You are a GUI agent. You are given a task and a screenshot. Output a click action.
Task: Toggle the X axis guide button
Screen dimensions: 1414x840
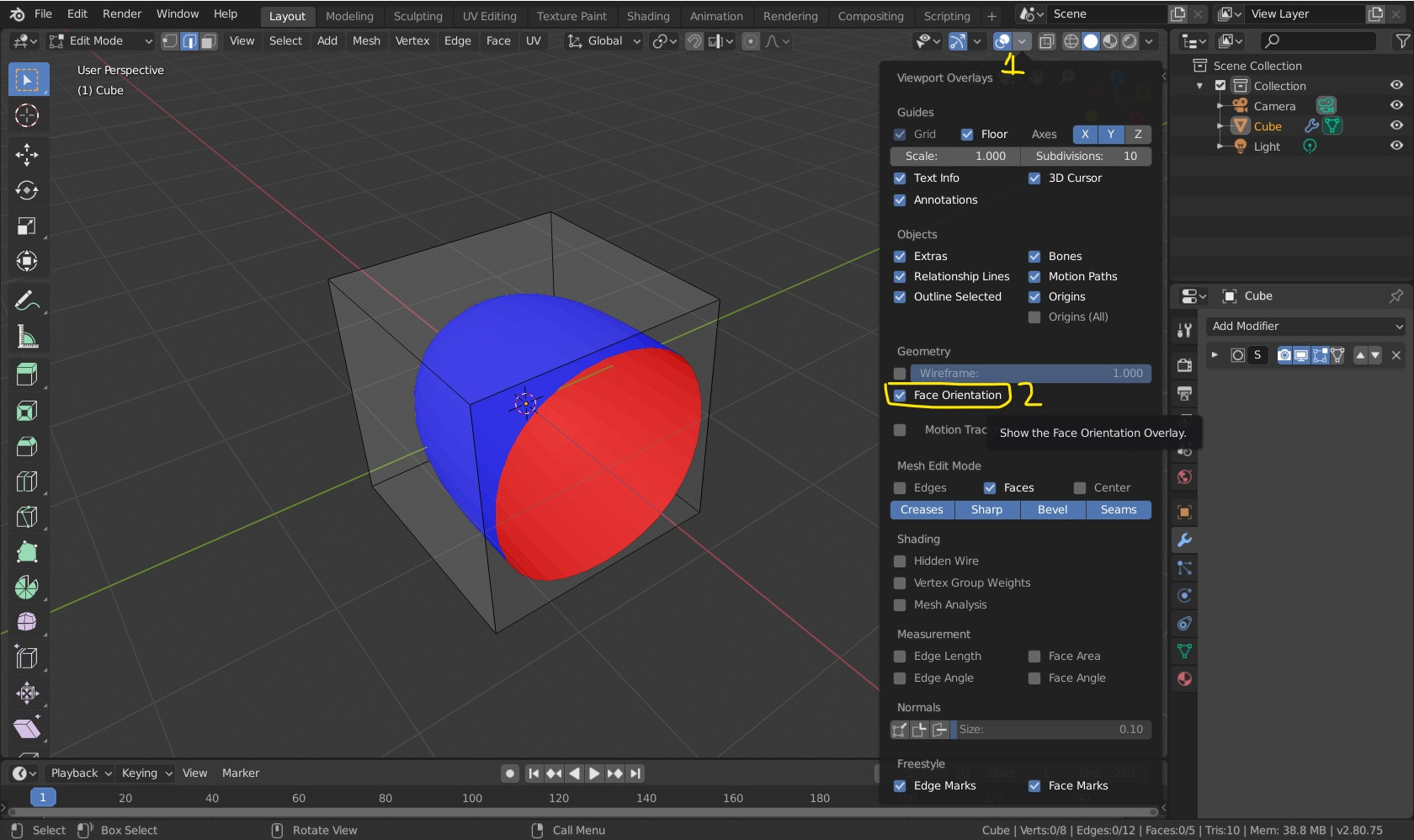point(1085,135)
